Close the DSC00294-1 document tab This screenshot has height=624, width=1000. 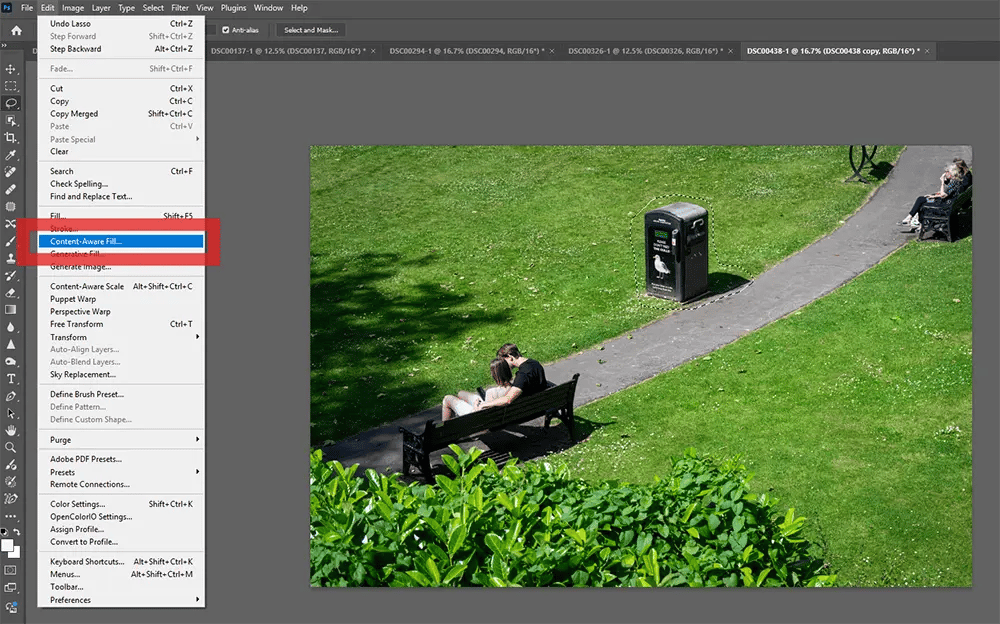[552, 51]
